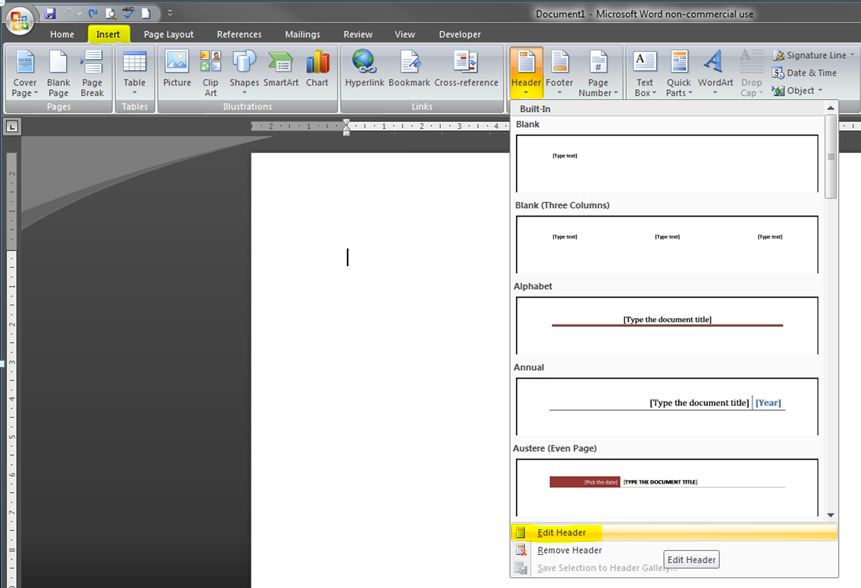The height and width of the screenshot is (588, 861).
Task: Choose Edit Header from the menu
Action: (x=674, y=533)
